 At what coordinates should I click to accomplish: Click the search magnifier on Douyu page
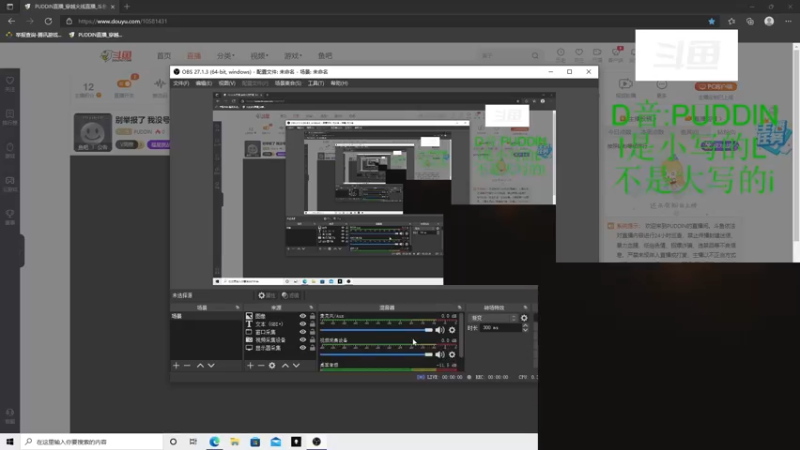[x=535, y=56]
